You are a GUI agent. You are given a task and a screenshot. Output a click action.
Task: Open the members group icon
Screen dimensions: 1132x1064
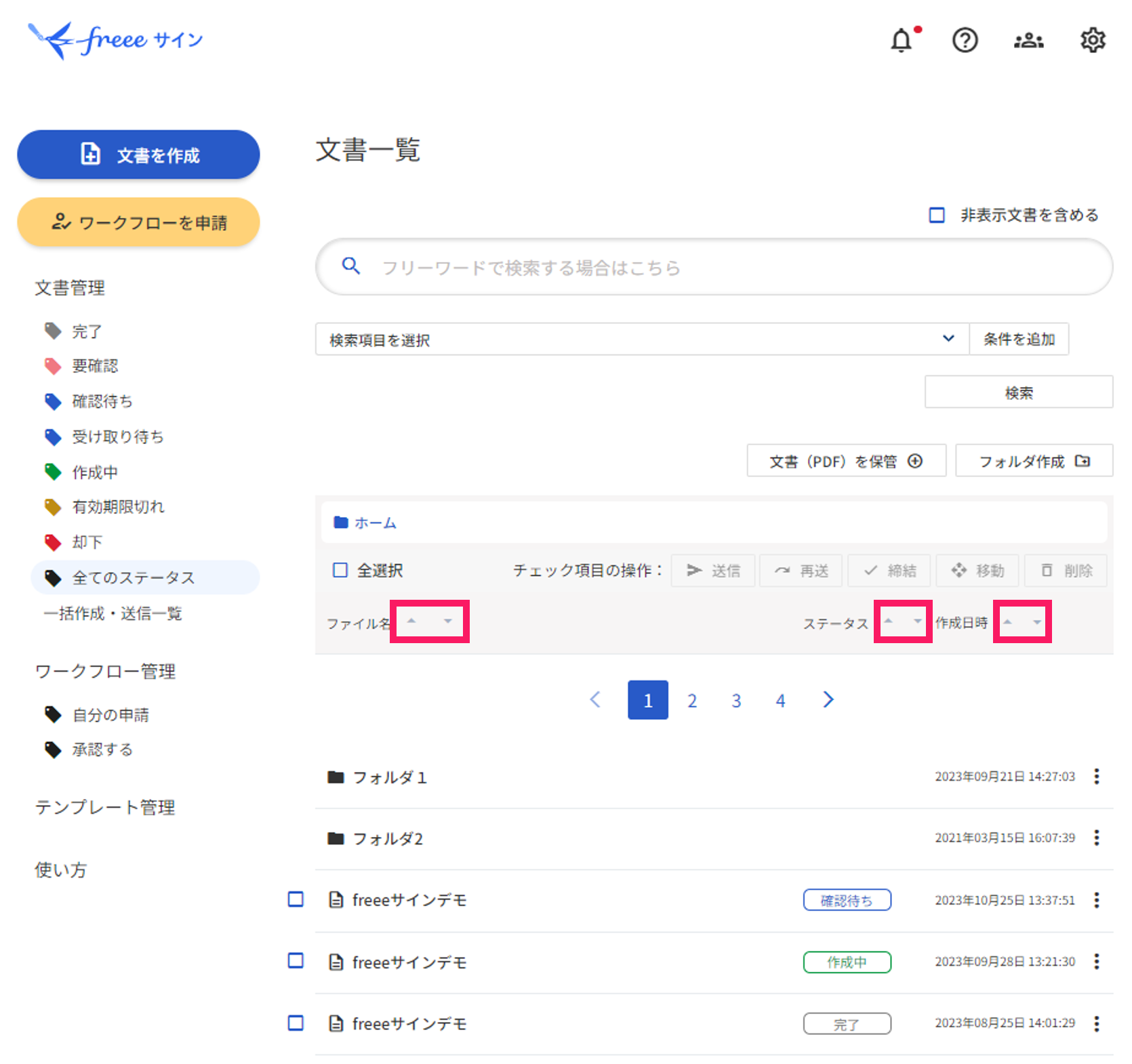[1028, 41]
